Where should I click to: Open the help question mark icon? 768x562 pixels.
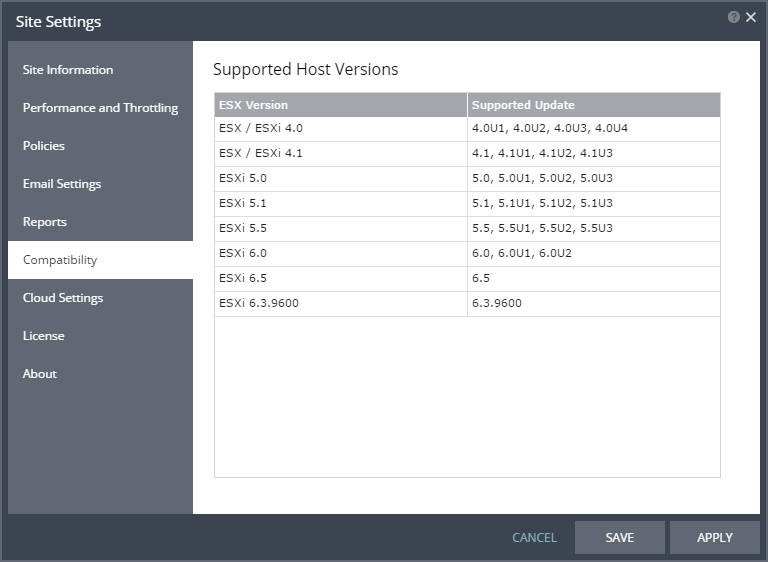click(733, 17)
